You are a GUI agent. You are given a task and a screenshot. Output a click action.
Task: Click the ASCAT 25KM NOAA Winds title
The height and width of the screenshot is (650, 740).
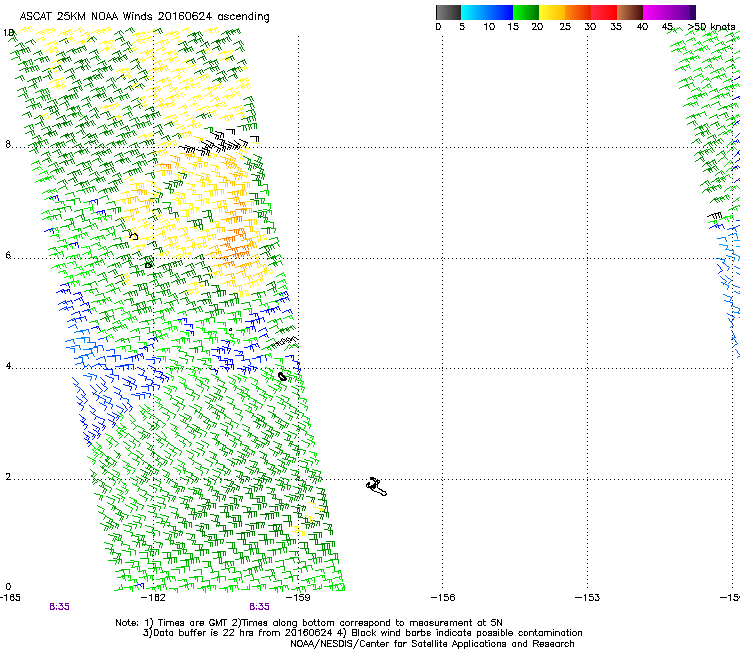click(144, 16)
